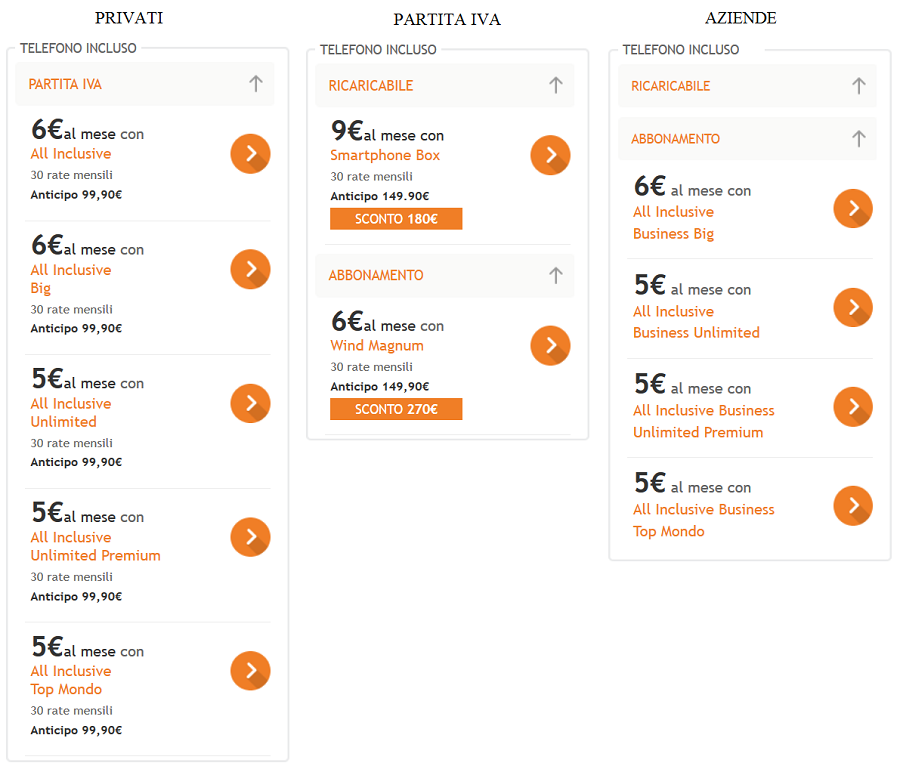The height and width of the screenshot is (769, 900).
Task: Click the arrow for All Inclusive Business Big
Action: click(x=853, y=208)
